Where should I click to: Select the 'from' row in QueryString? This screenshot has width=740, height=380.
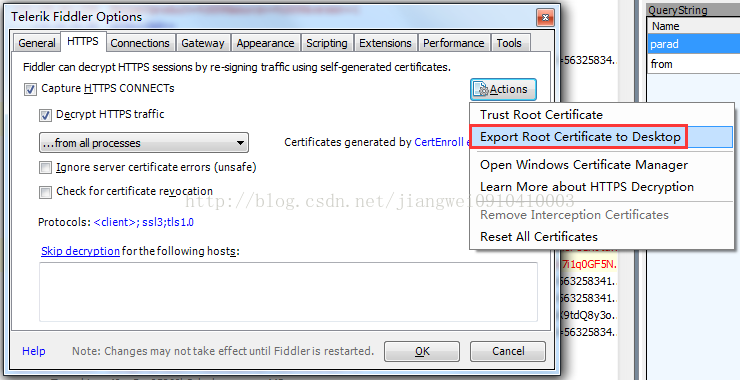[x=694, y=64]
